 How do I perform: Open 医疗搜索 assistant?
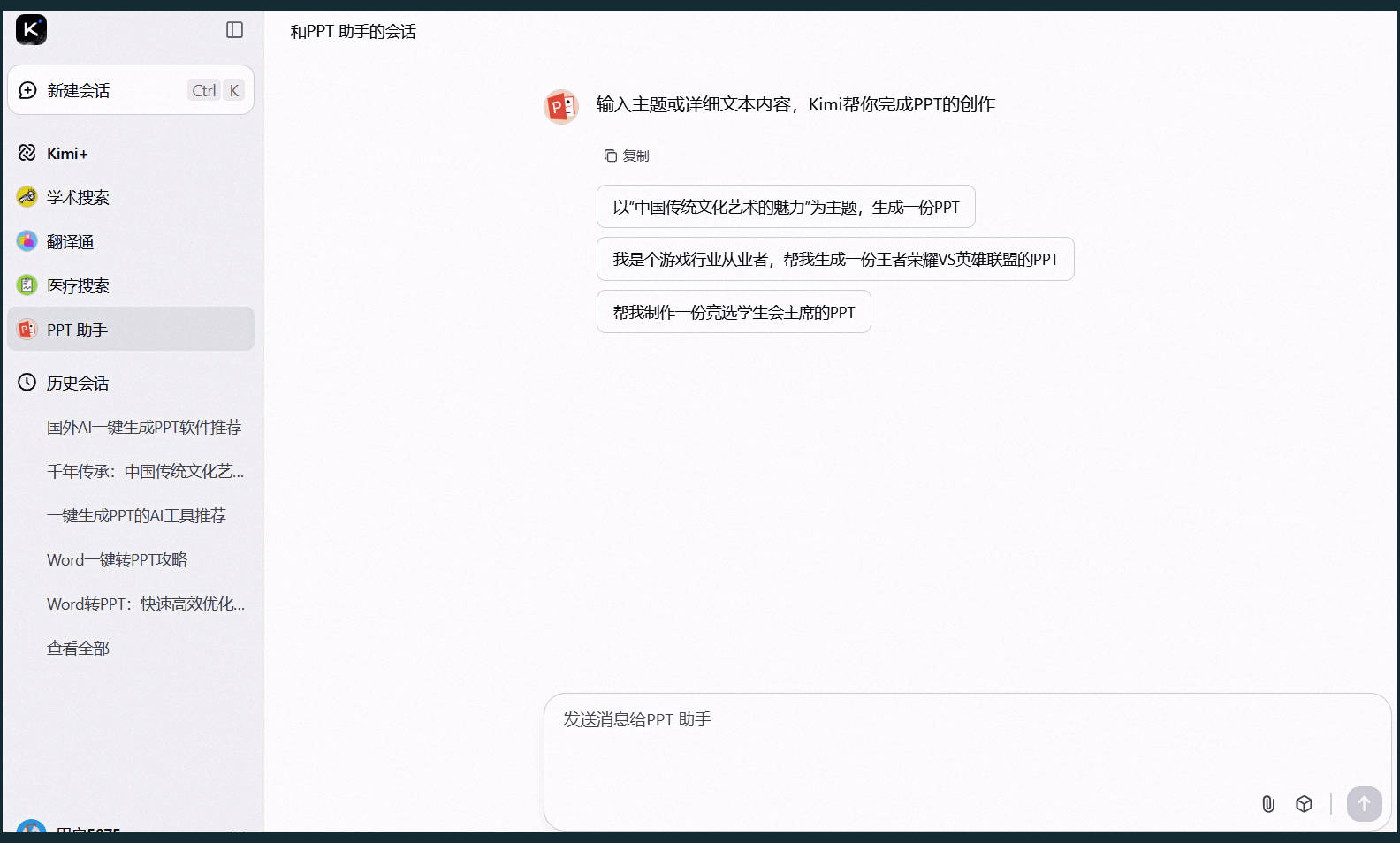tap(131, 285)
